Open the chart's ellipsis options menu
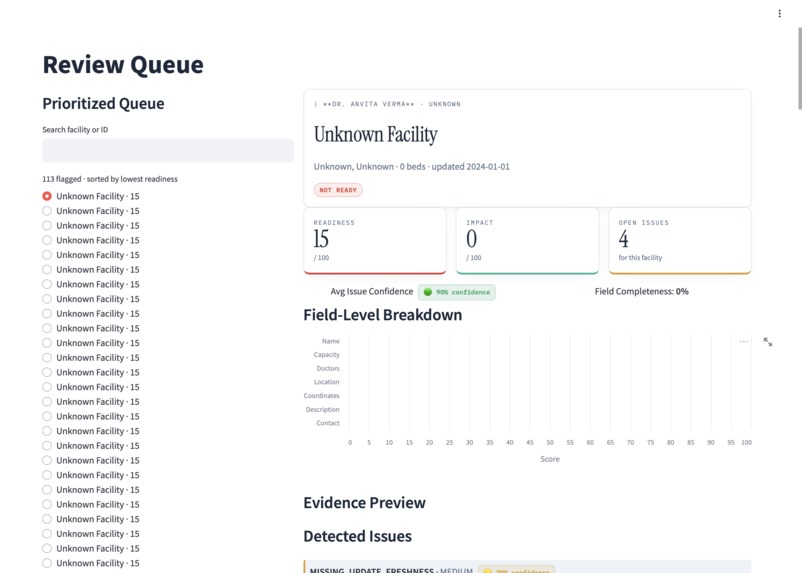This screenshot has height=573, width=802. [744, 342]
